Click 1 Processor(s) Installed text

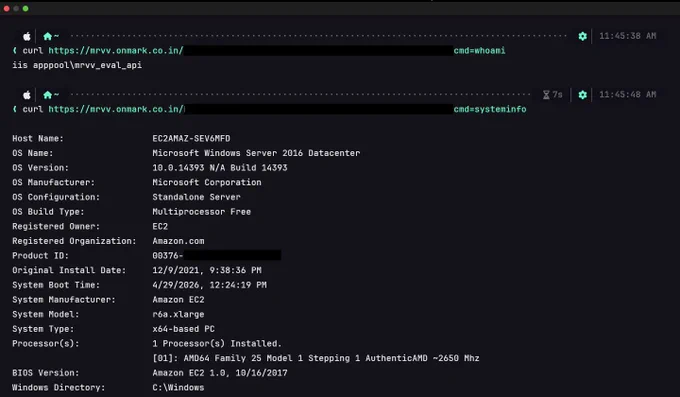217,344
